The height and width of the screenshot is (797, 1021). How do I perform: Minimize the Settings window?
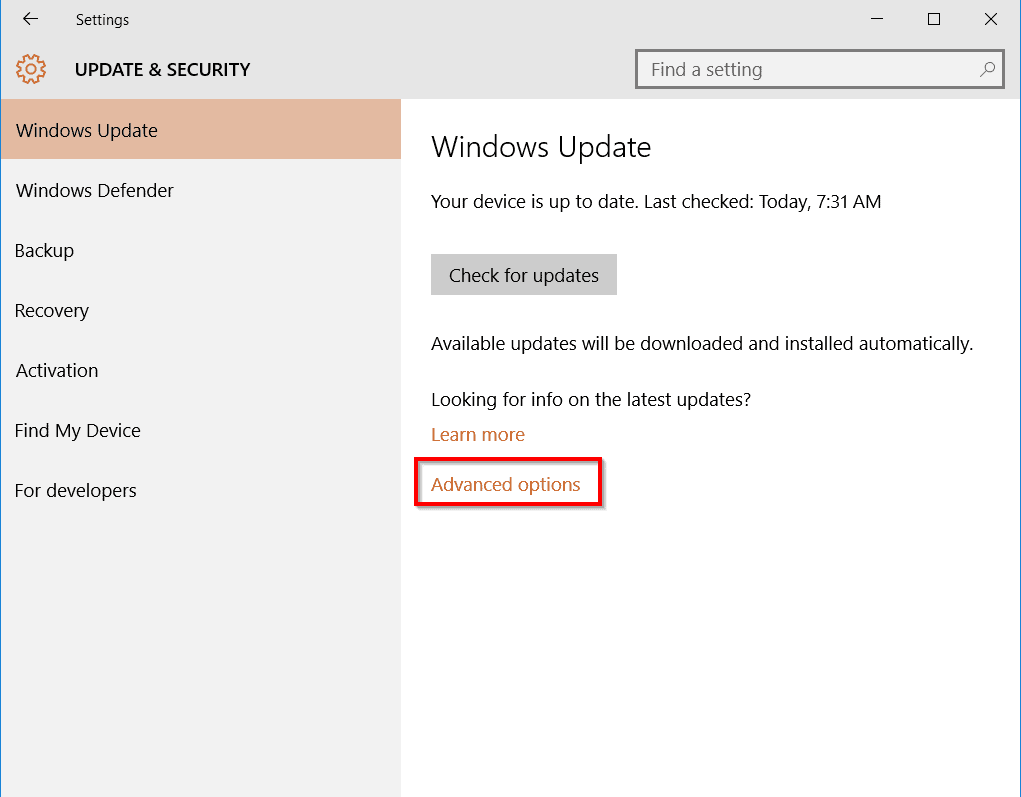click(x=877, y=19)
